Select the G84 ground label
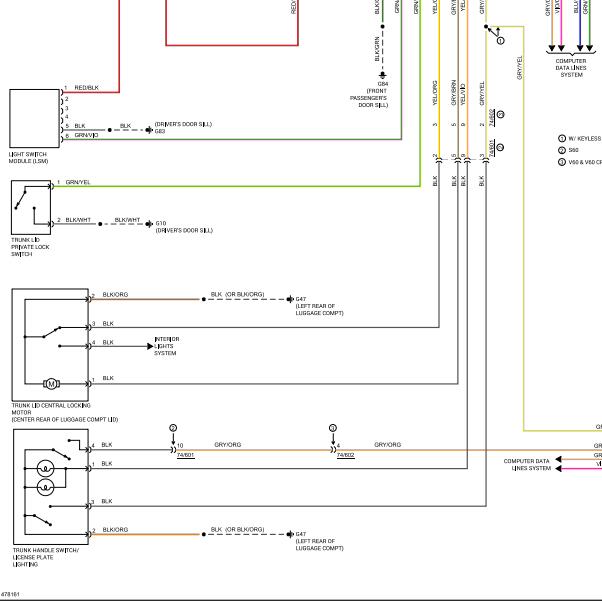The image size is (602, 601). (383, 84)
